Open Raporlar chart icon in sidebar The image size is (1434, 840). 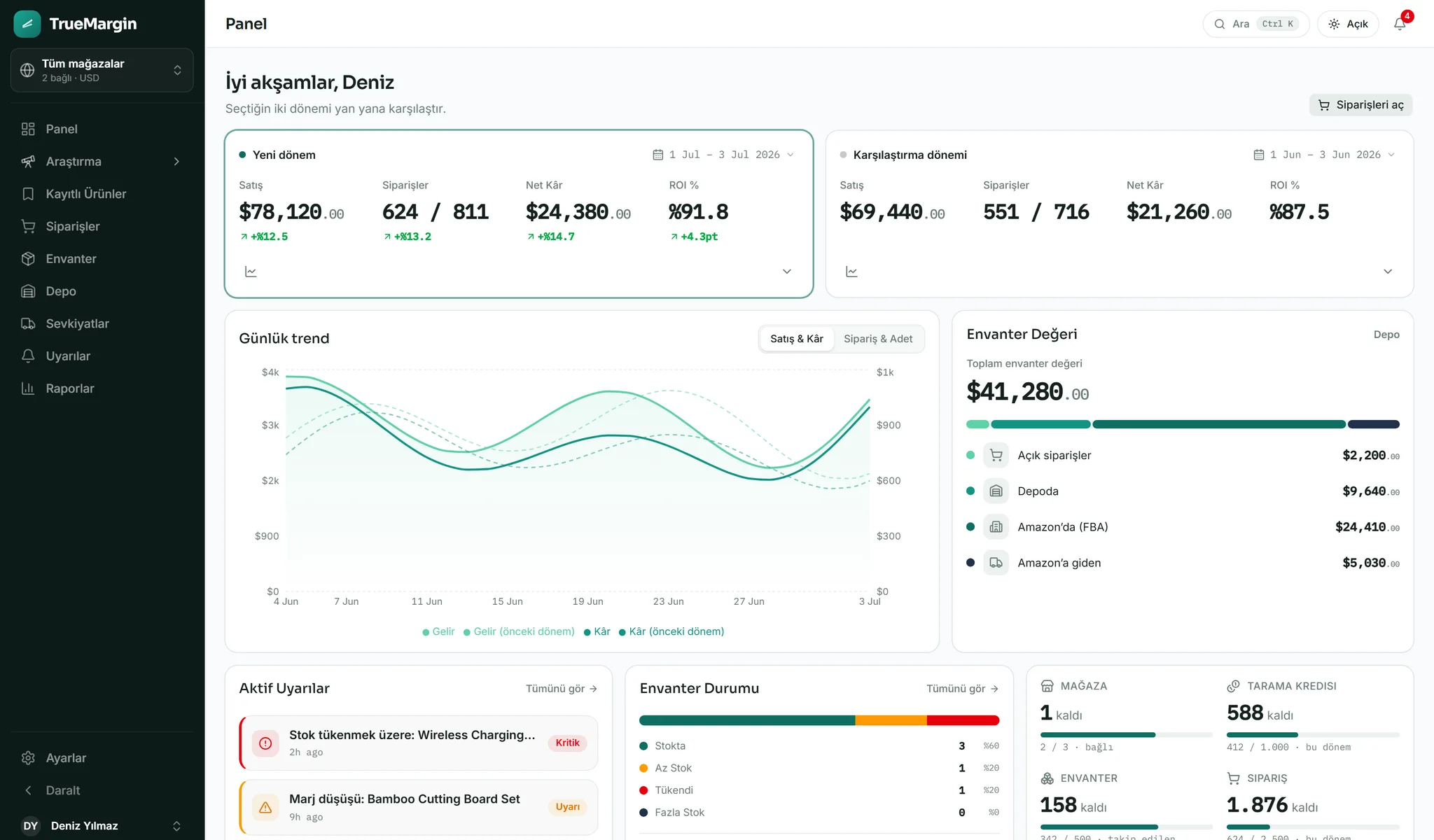click(28, 388)
